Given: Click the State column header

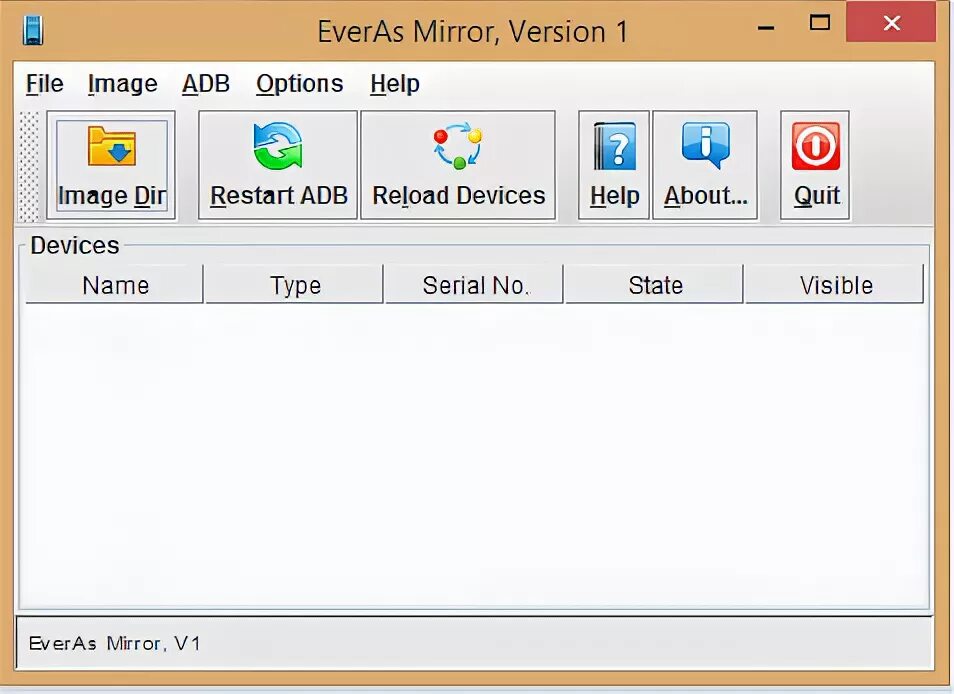Looking at the screenshot, I should (x=655, y=285).
